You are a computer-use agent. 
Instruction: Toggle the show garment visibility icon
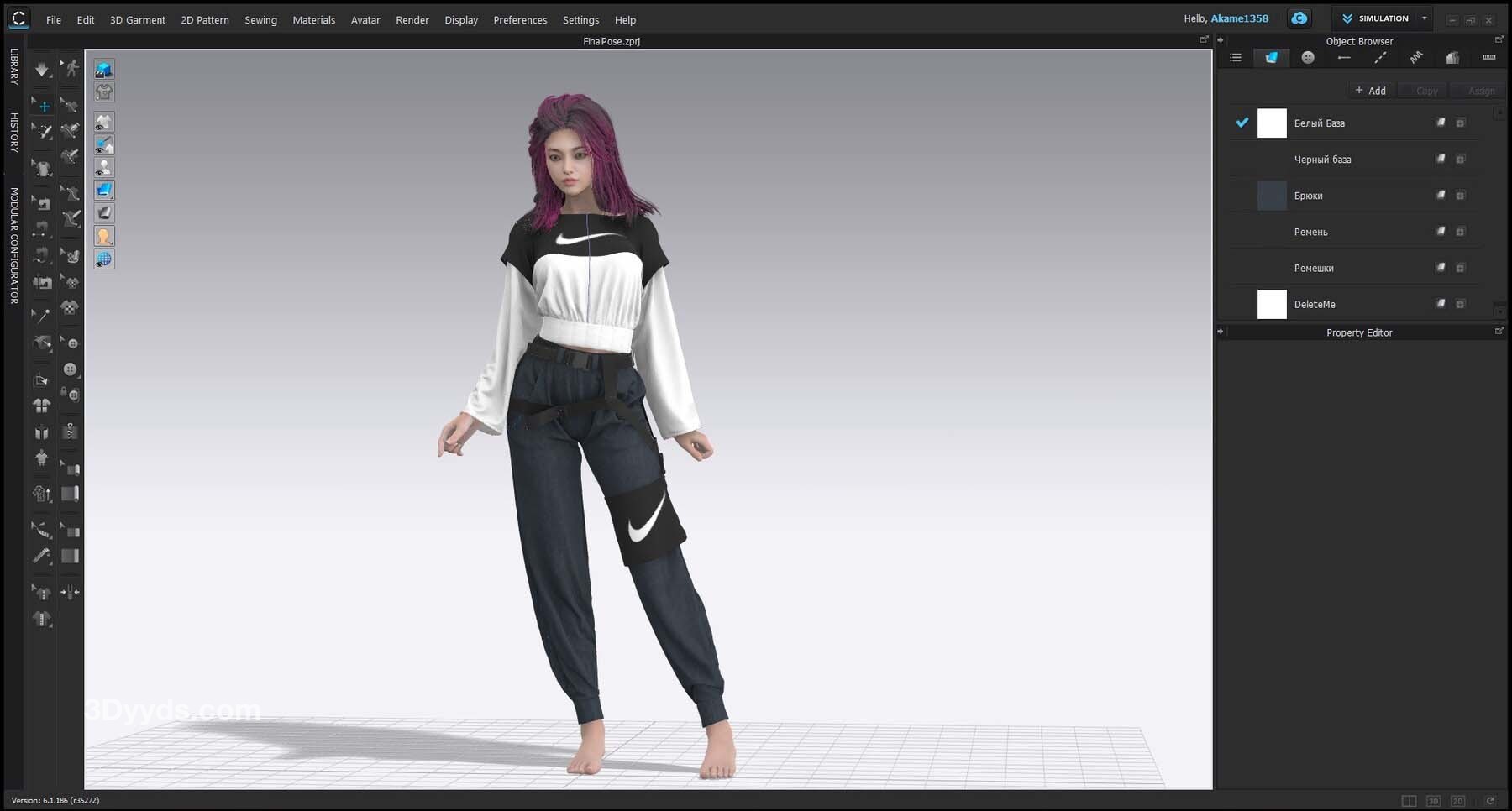pos(104,123)
